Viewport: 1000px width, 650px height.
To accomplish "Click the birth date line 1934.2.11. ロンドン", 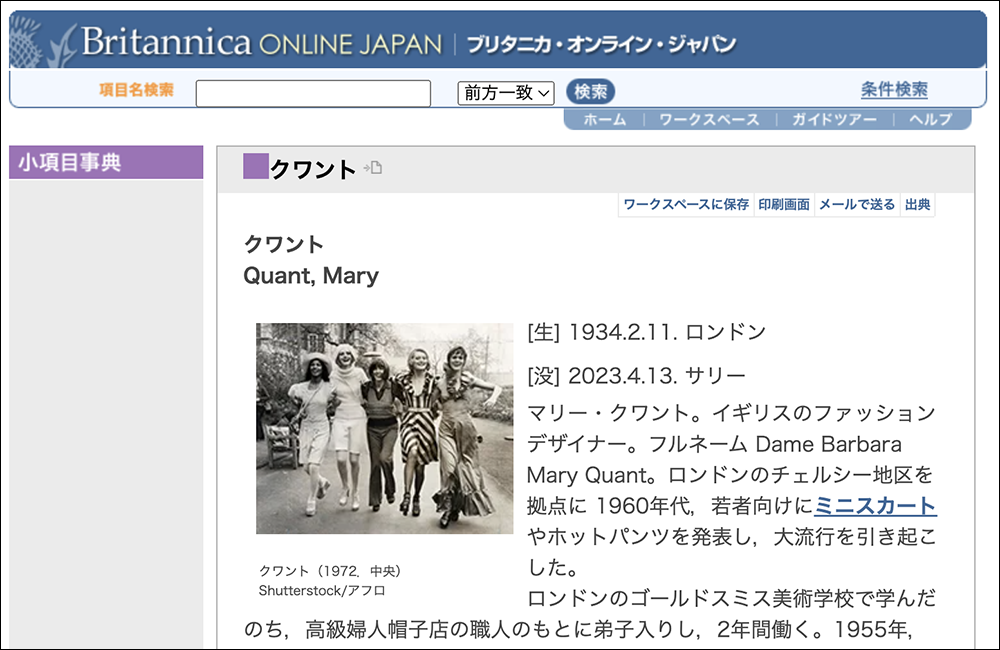I will (647, 332).
